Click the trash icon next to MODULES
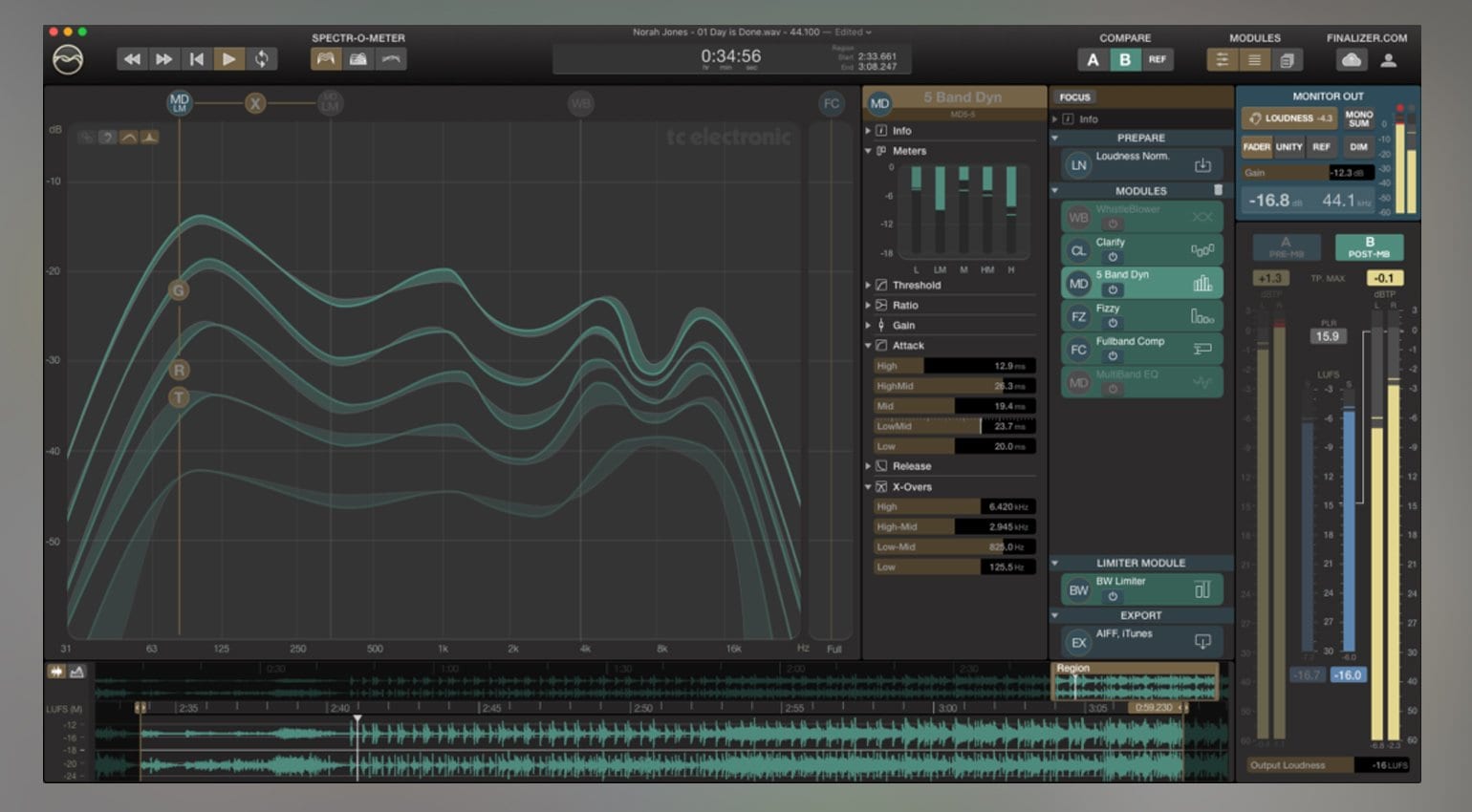 [1218, 190]
